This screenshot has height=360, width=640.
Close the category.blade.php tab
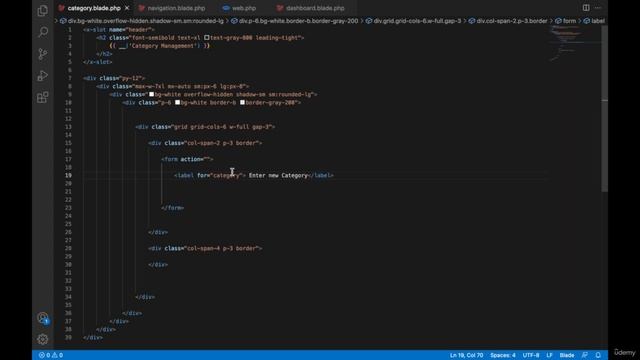[x=127, y=8]
